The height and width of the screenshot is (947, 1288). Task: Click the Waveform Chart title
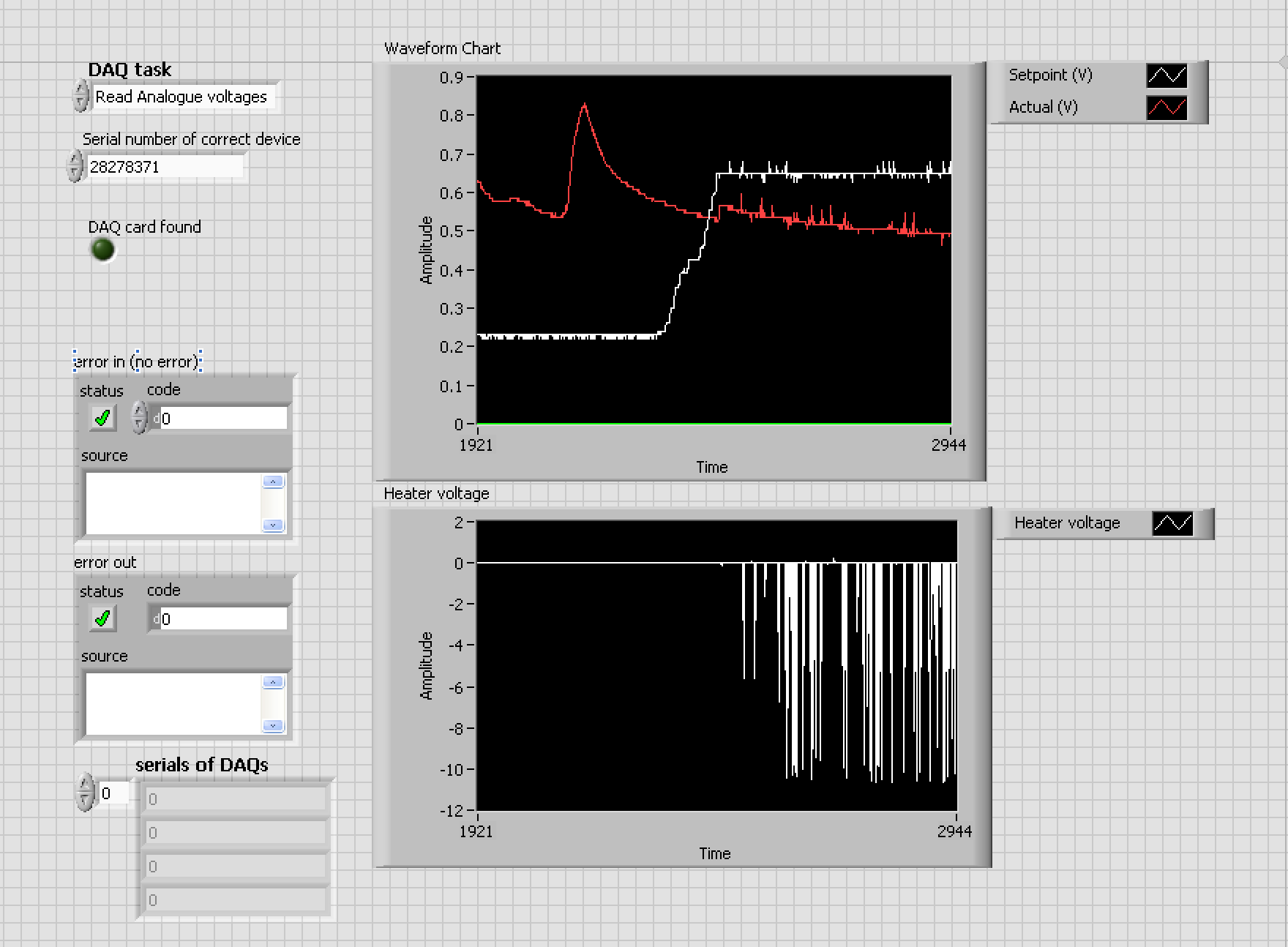click(x=443, y=48)
